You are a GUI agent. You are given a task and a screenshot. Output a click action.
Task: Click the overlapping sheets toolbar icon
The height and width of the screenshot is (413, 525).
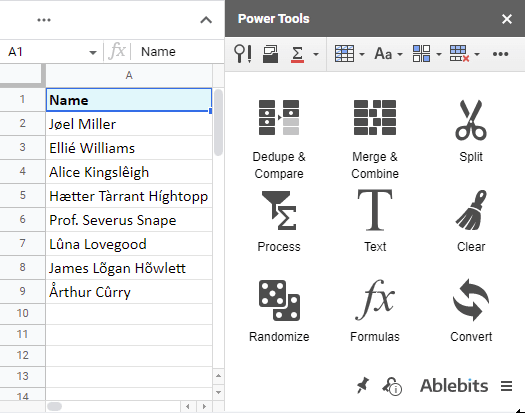pos(271,54)
